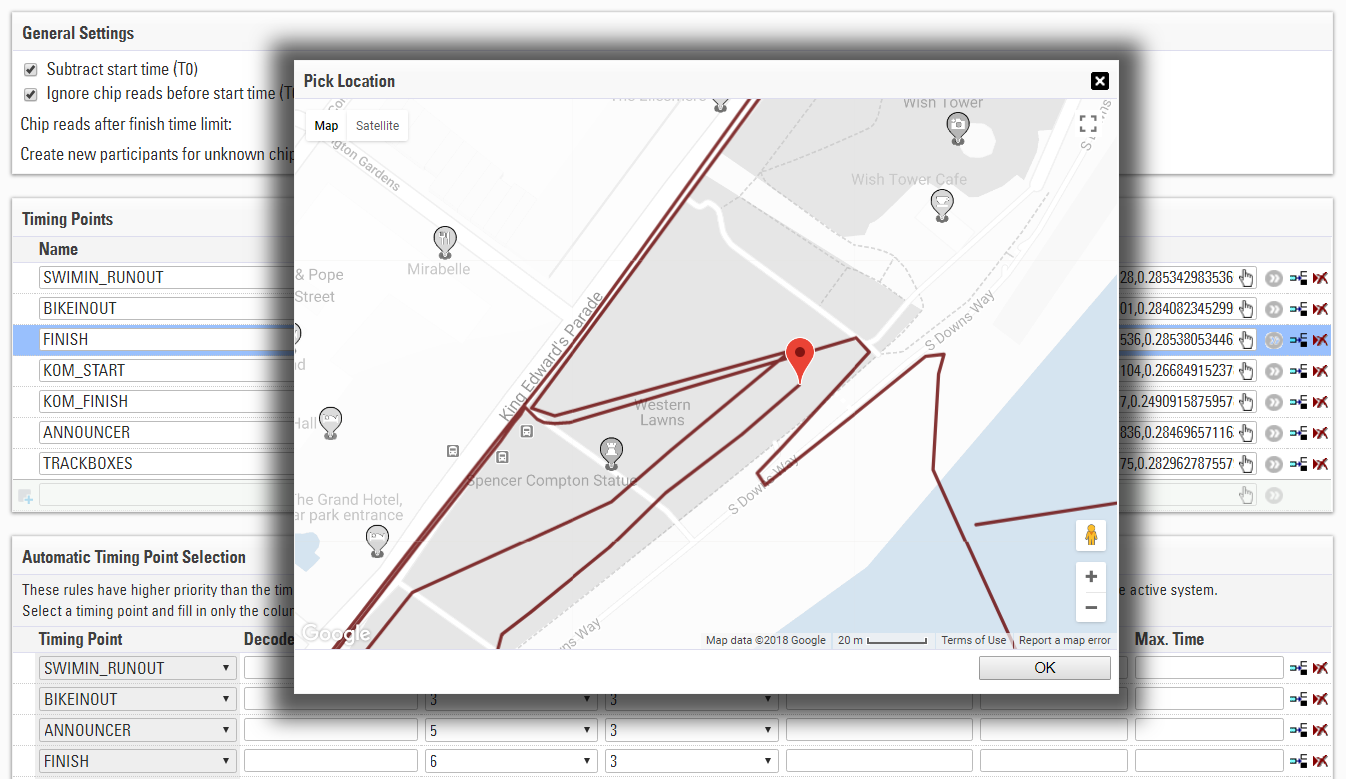Click the Wish Tower Cafe map marker
The height and width of the screenshot is (779, 1346).
[942, 205]
